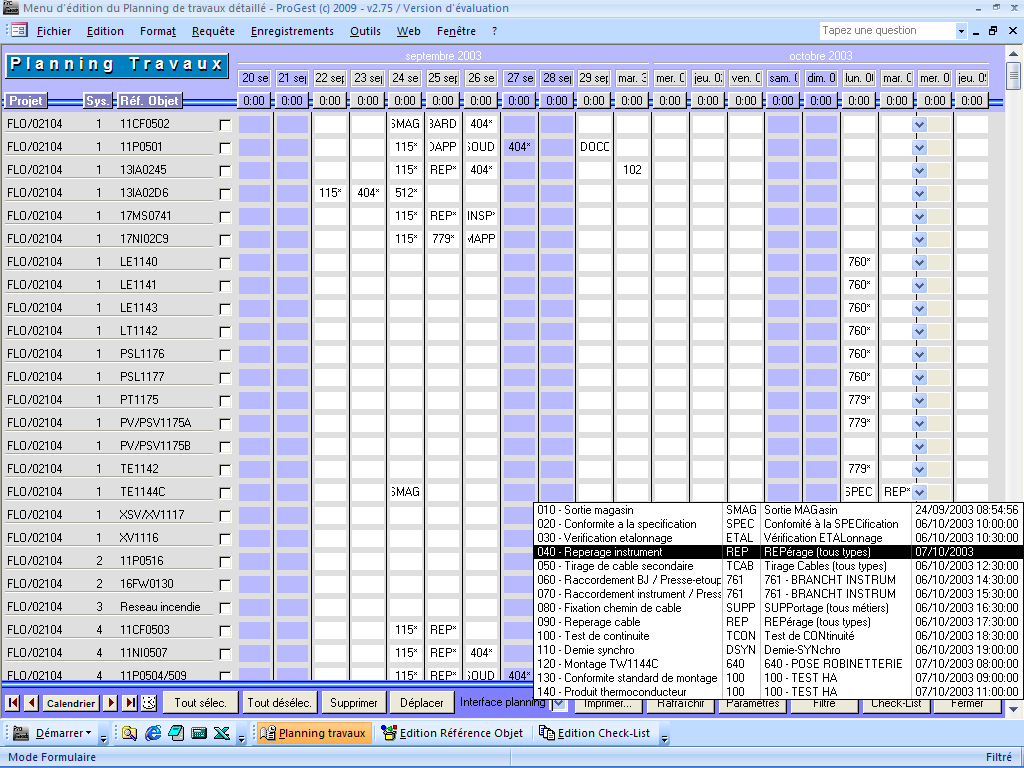Click the Calendrier button
Viewport: 1024px width, 768px height.
(x=71, y=703)
